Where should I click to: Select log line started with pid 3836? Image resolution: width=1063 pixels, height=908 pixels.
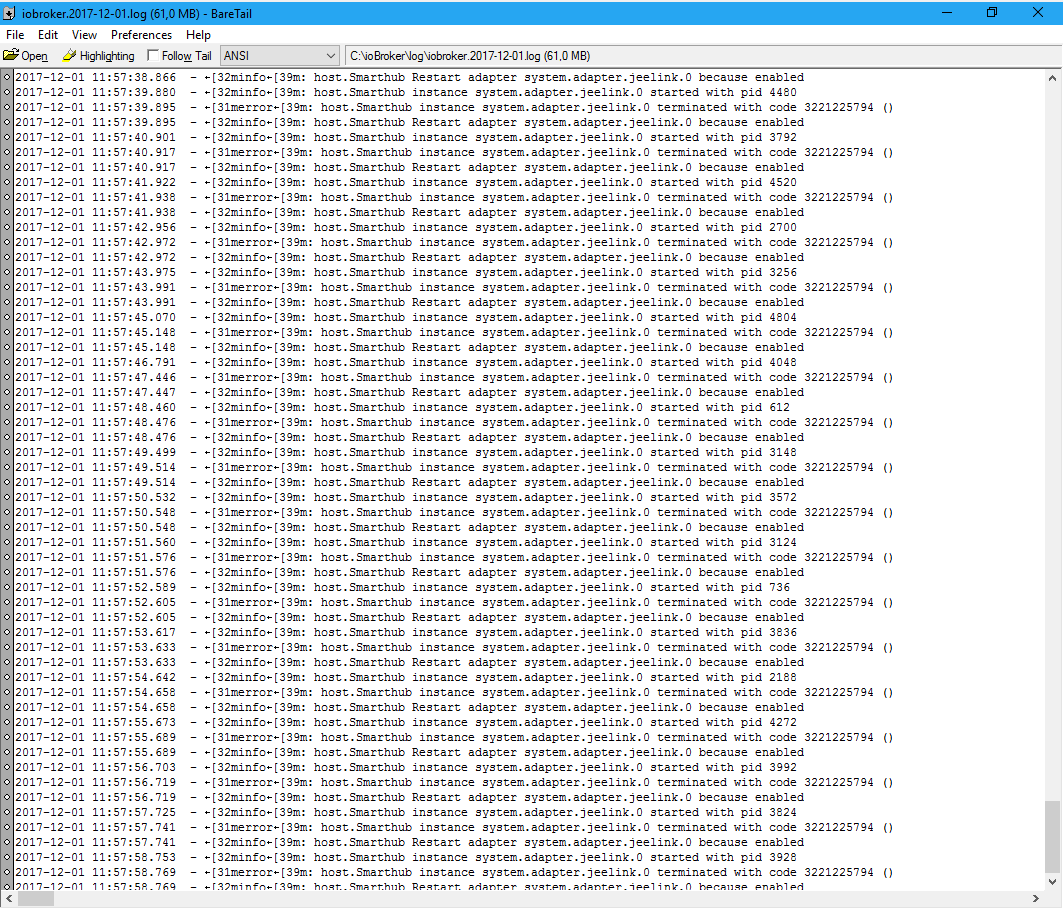click(405, 632)
